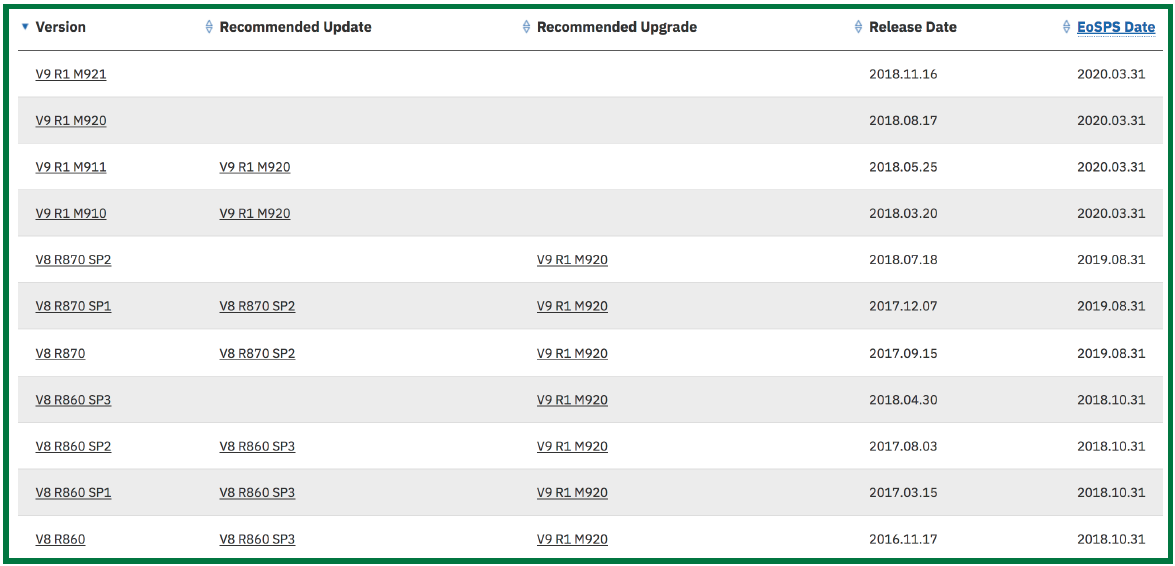
Task: Open recommended update in V8 R860 SP2 row
Action: click(257, 447)
